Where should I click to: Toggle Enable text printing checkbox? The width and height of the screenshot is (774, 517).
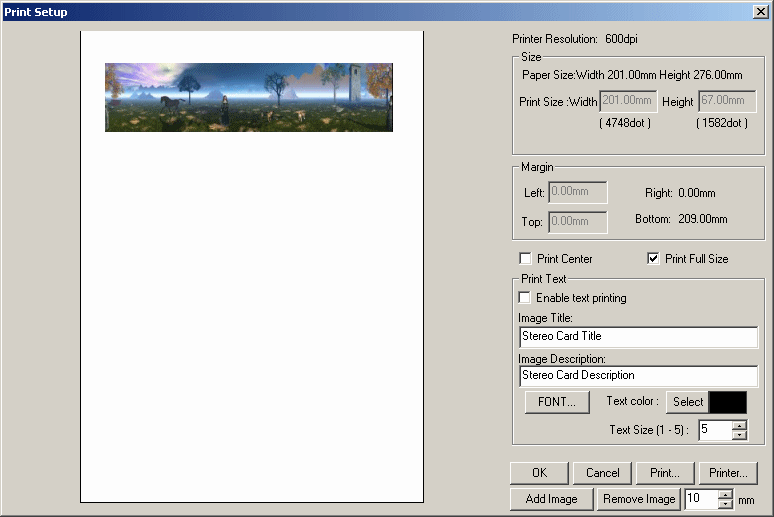pyautogui.click(x=526, y=298)
